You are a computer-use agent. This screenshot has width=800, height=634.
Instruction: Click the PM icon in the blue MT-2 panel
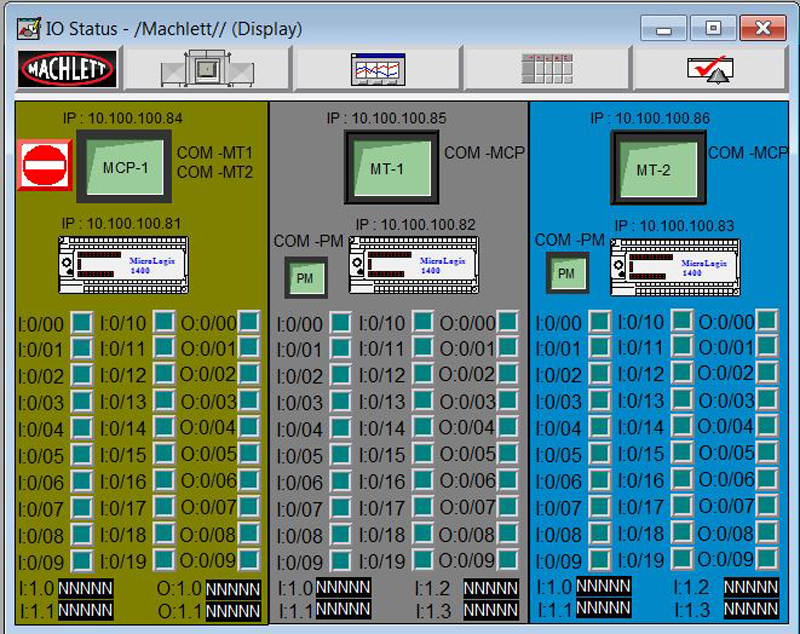coord(567,273)
